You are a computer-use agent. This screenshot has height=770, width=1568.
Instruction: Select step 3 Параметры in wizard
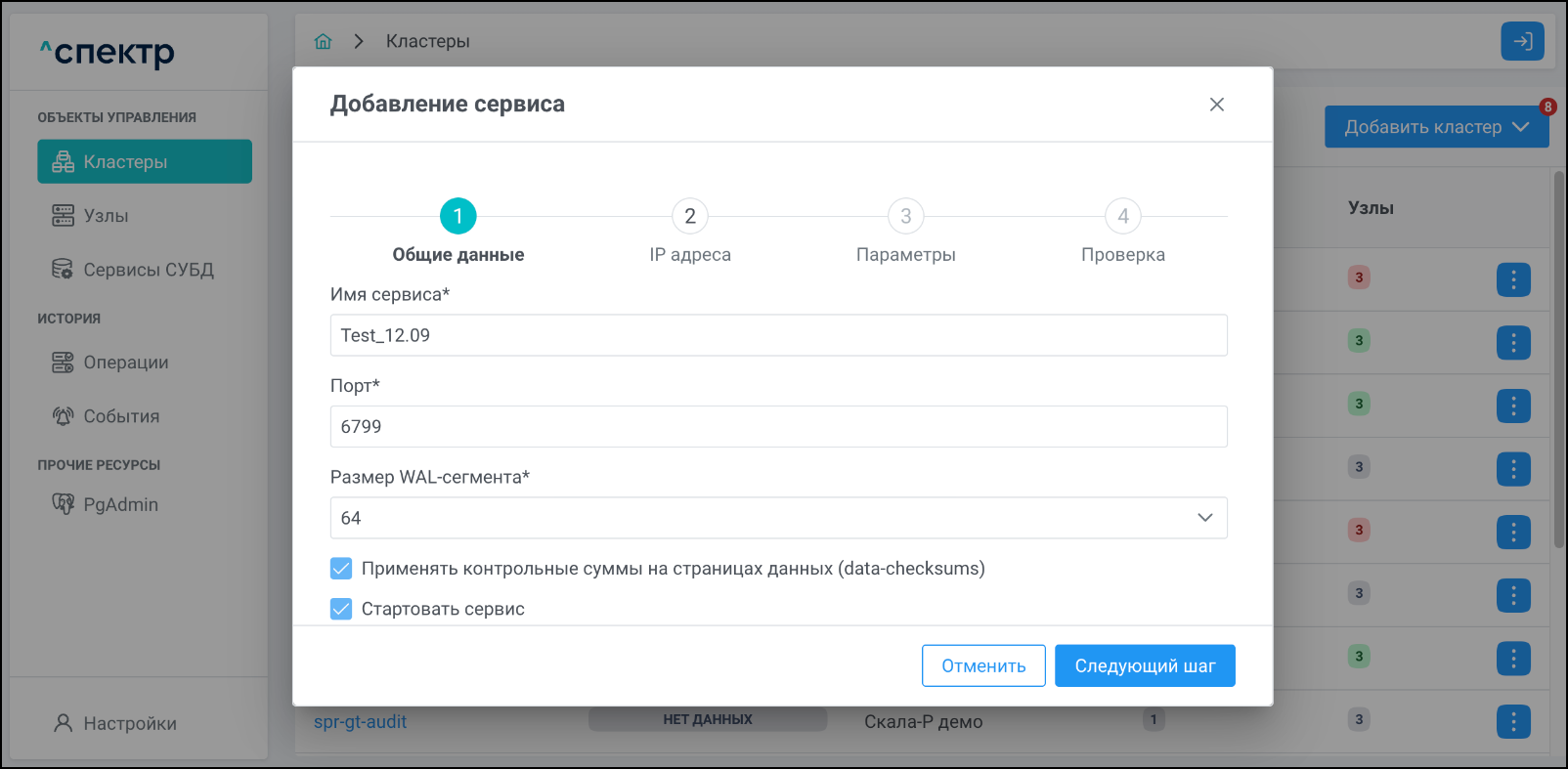pos(905,216)
